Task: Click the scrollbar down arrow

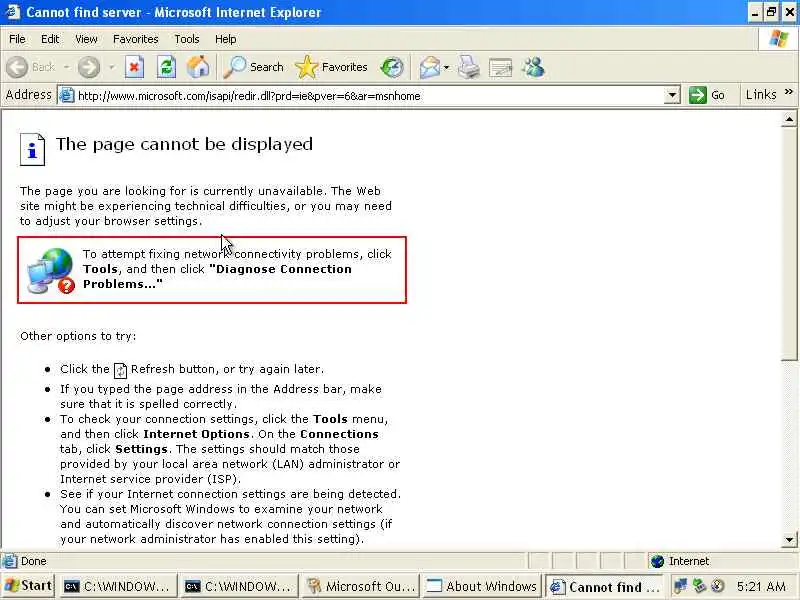Action: pyautogui.click(x=789, y=539)
